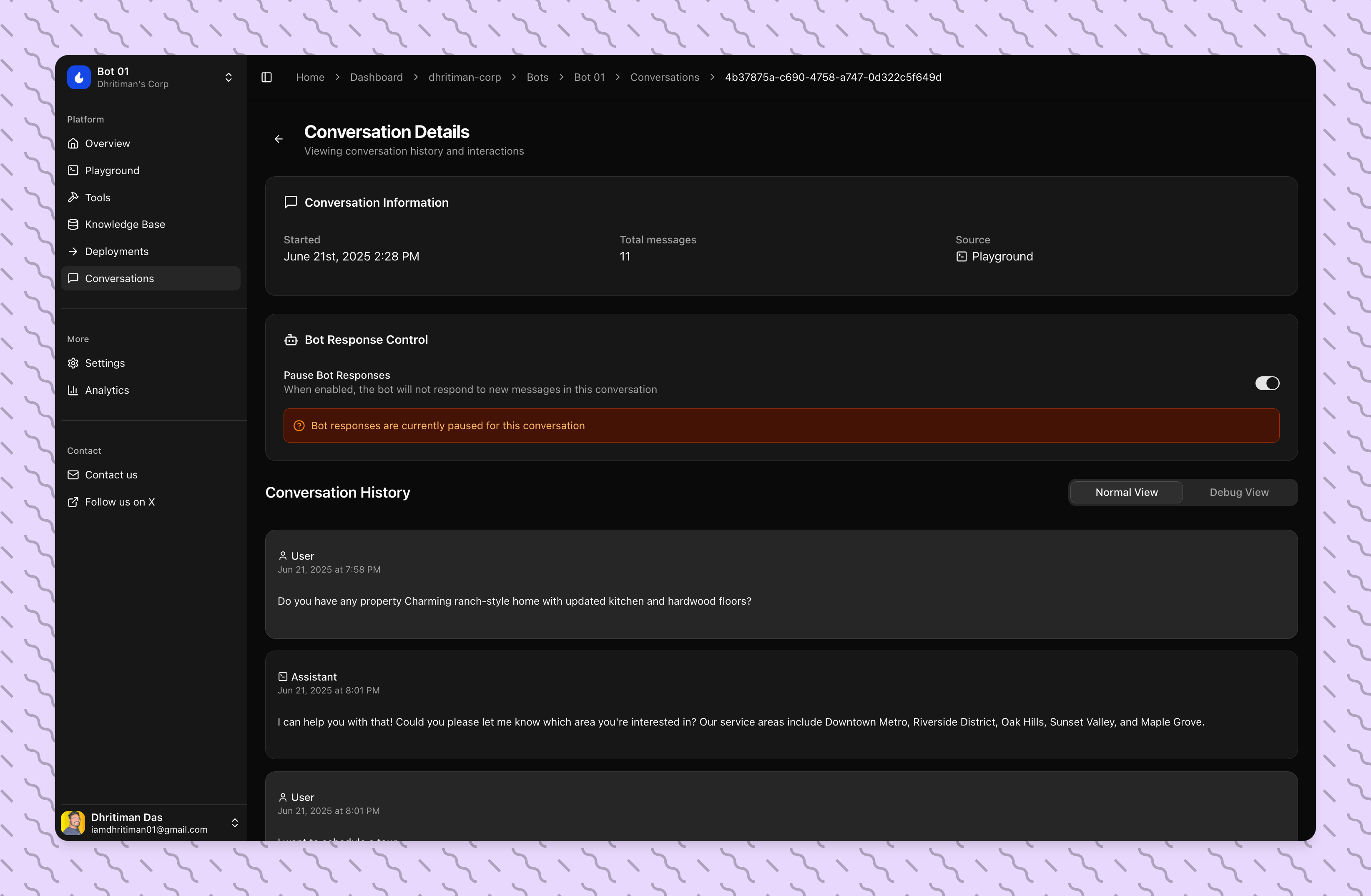Open Playground in the sidebar

[151, 170]
